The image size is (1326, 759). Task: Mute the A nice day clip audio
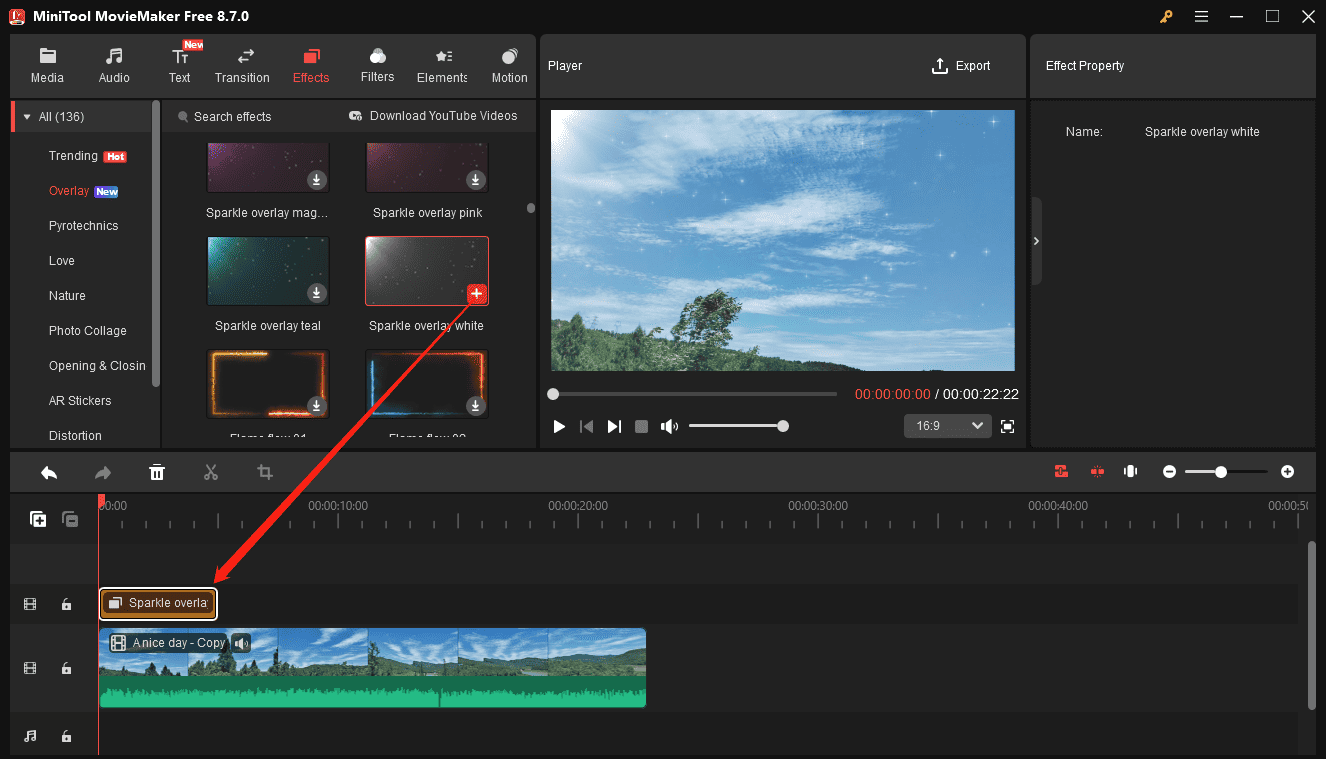coord(241,643)
